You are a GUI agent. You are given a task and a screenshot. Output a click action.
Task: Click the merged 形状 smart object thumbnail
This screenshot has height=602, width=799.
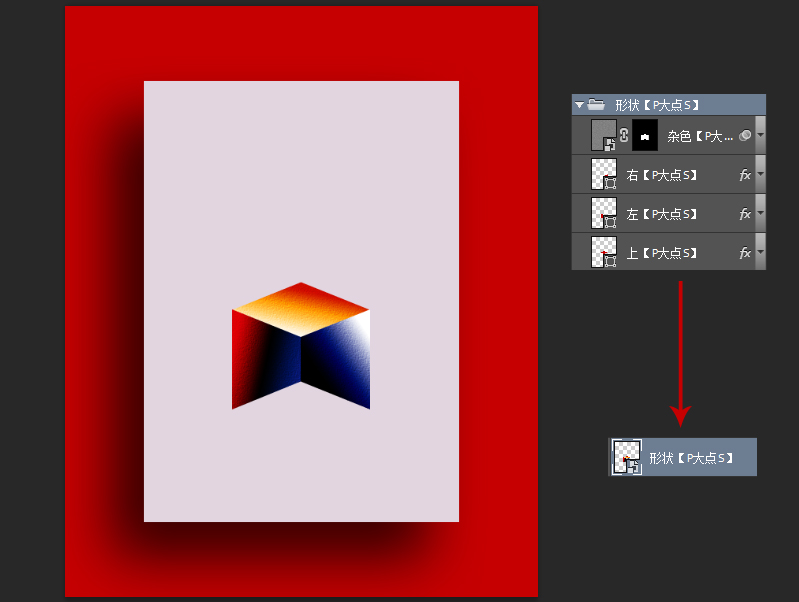pos(627,457)
